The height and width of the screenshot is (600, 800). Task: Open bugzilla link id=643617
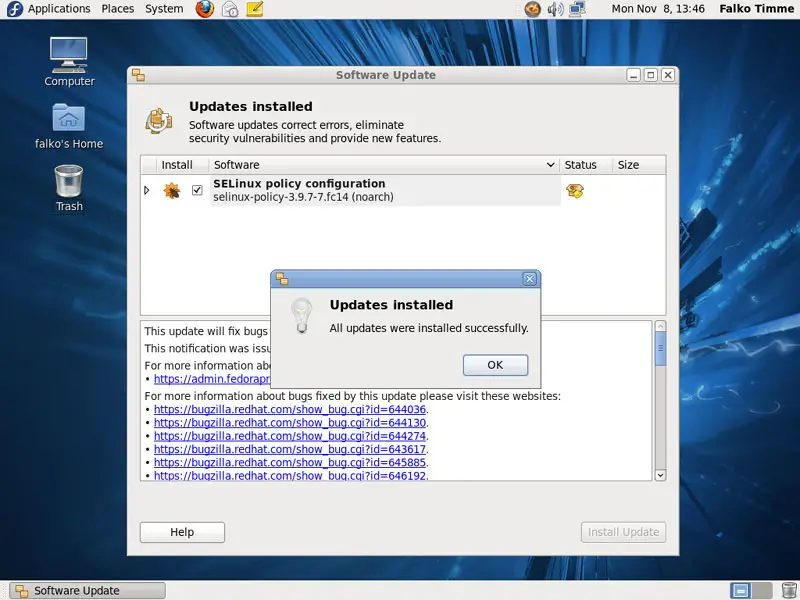(290, 449)
